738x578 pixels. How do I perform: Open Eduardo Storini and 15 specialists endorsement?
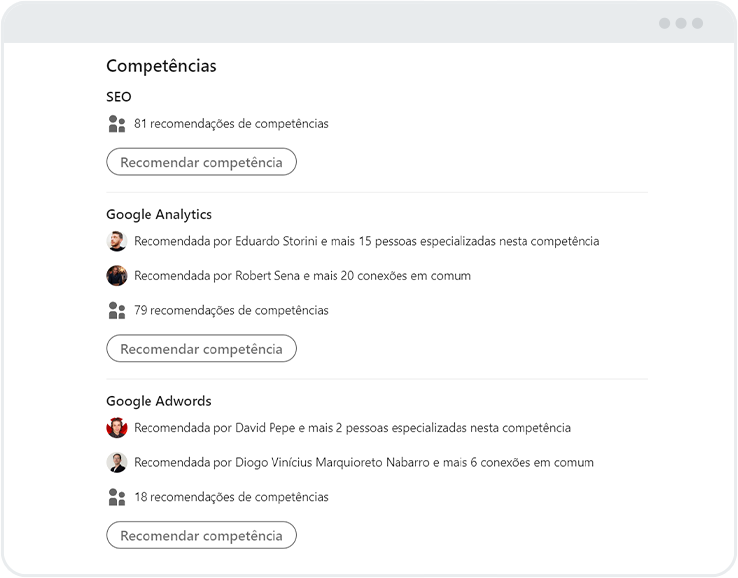(367, 241)
